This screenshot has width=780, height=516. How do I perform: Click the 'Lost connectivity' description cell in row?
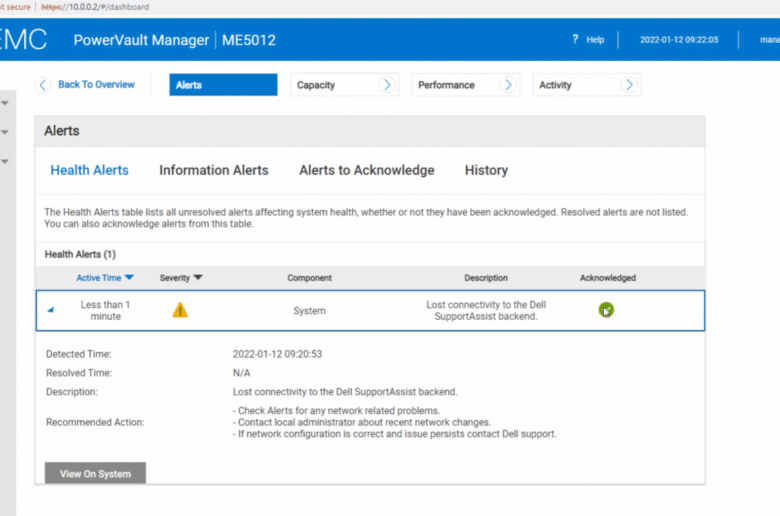pyautogui.click(x=486, y=310)
